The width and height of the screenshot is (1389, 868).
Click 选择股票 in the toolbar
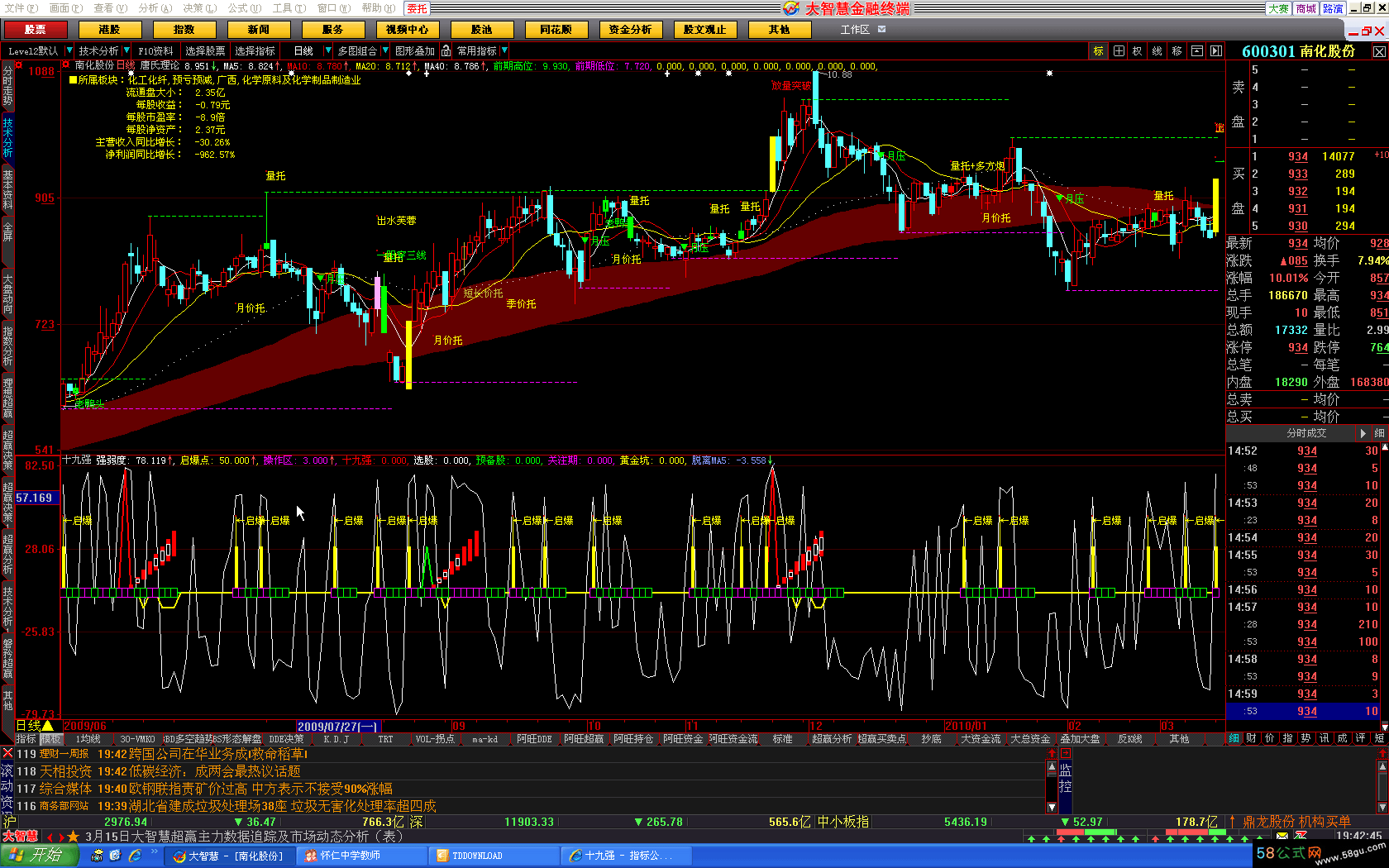coord(205,51)
